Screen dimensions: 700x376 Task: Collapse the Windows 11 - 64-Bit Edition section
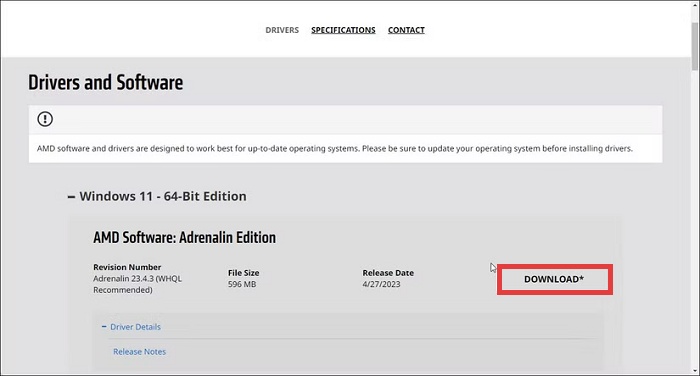coord(157,196)
